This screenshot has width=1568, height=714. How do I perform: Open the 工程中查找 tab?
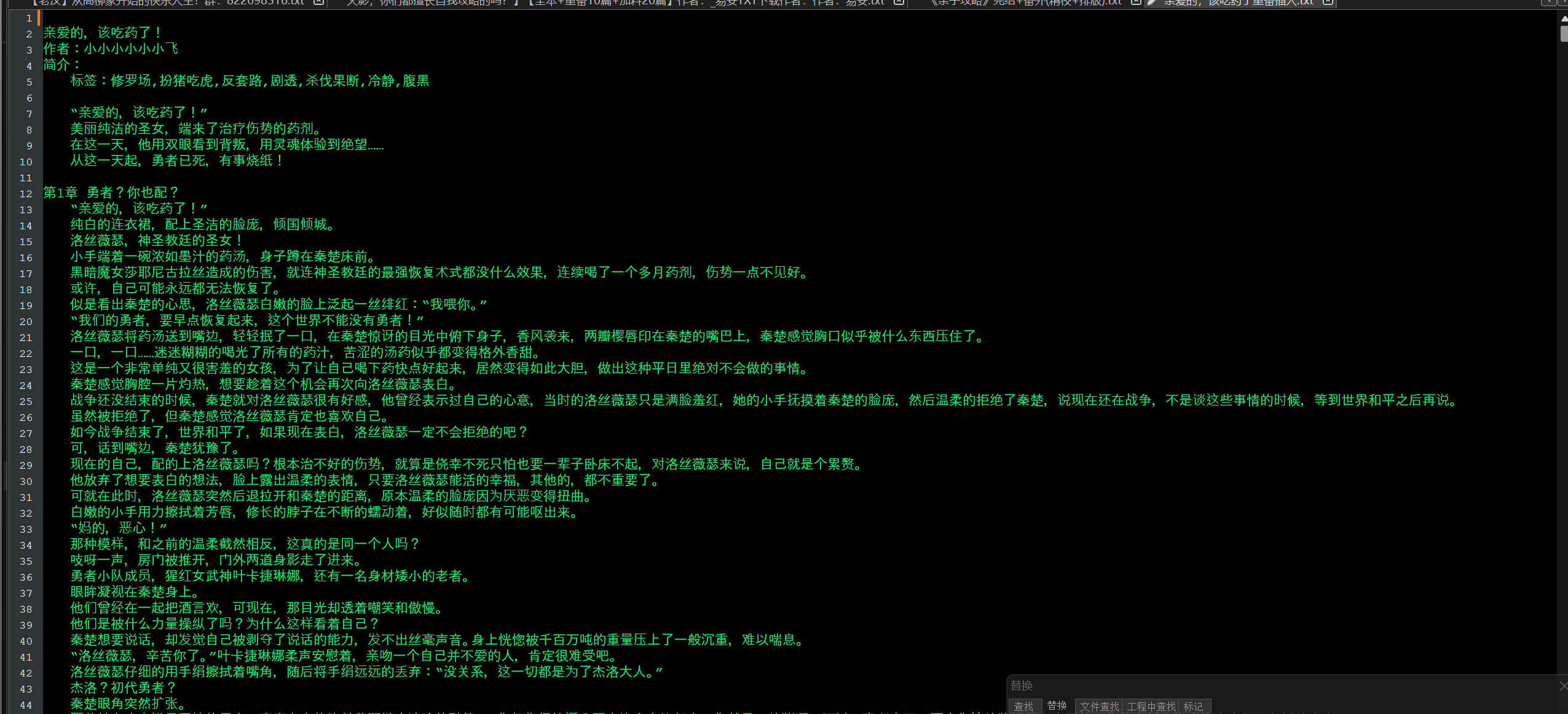pyautogui.click(x=1151, y=707)
